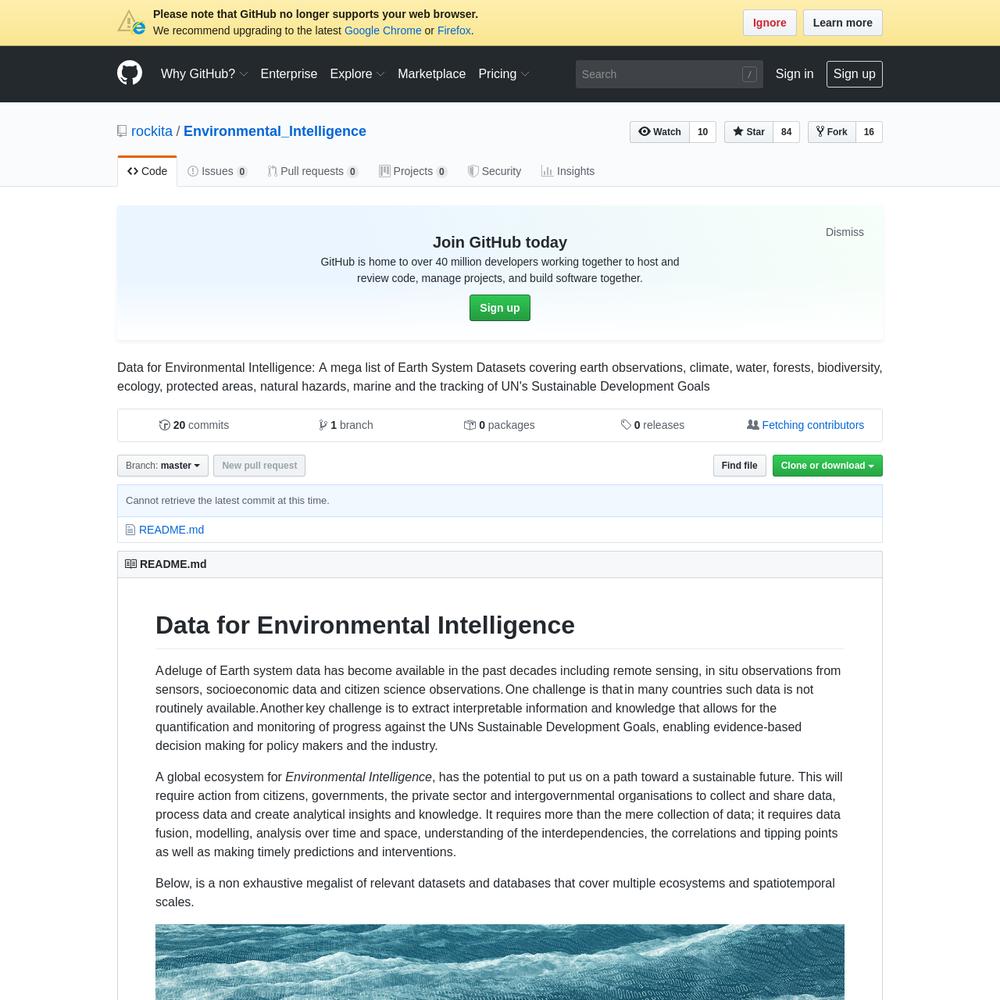Switch to the Security tab
1000x1000 pixels.
click(x=494, y=171)
